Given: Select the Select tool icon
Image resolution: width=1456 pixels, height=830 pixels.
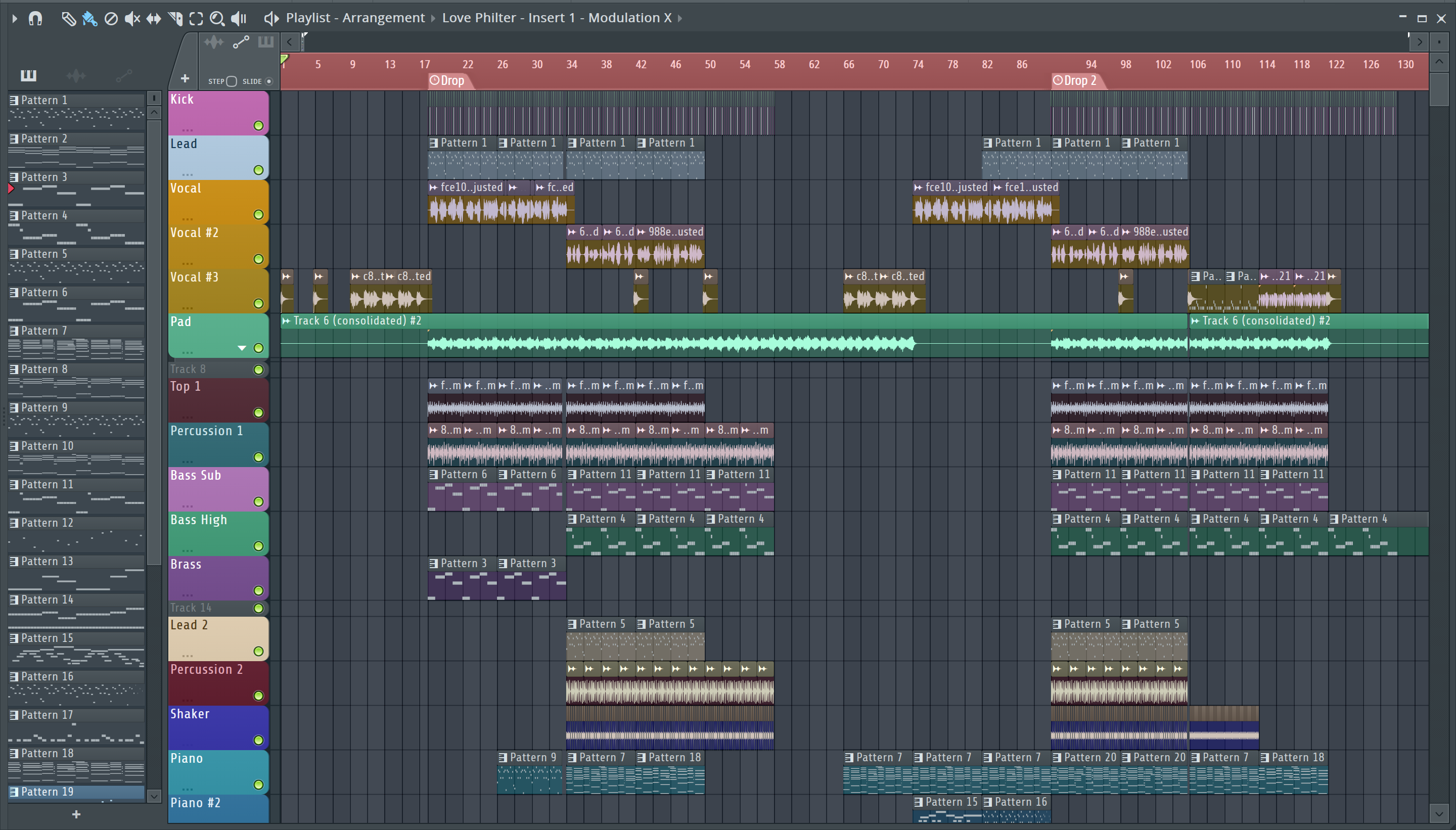Looking at the screenshot, I should (x=196, y=18).
